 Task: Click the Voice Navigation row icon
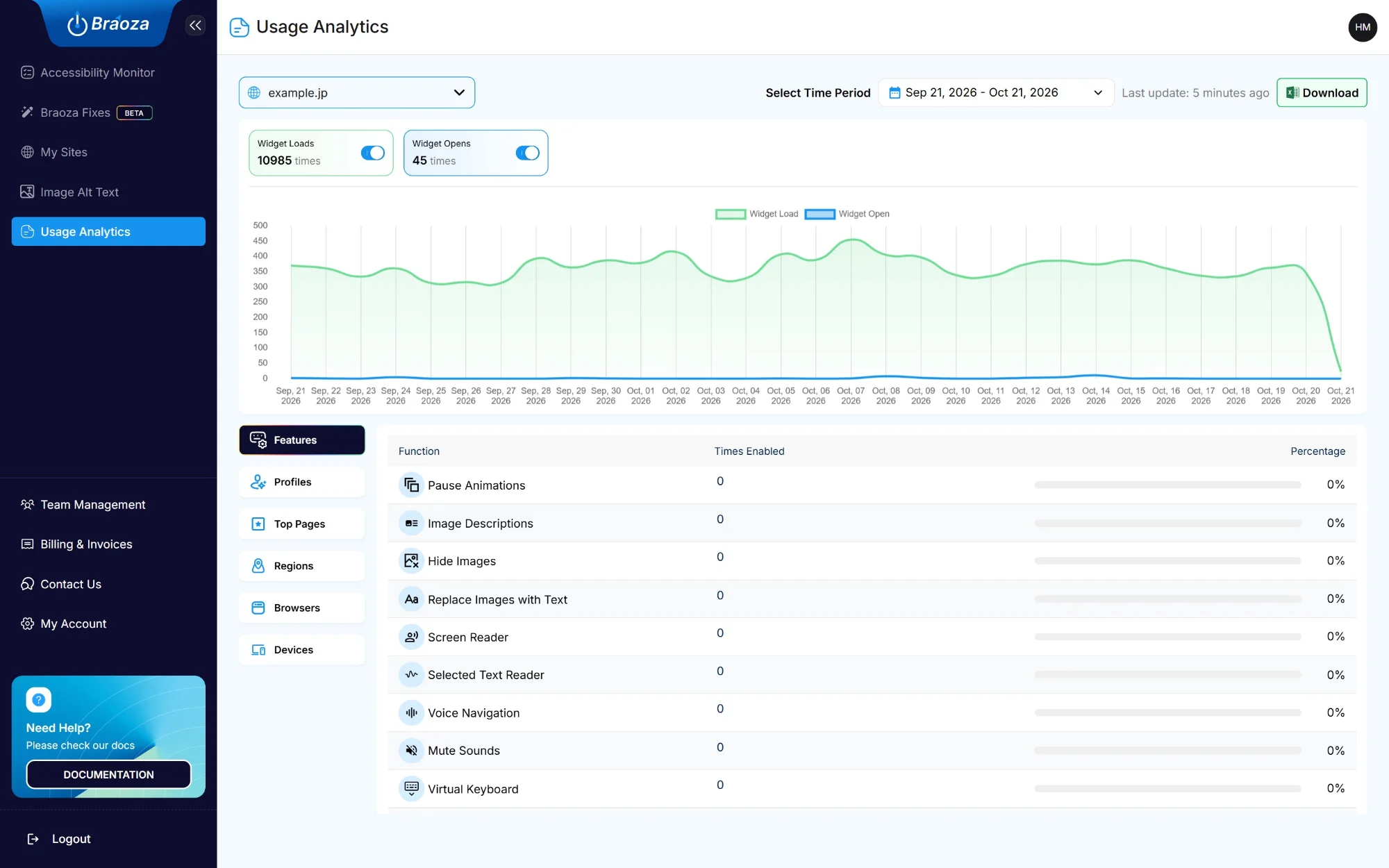[411, 712]
